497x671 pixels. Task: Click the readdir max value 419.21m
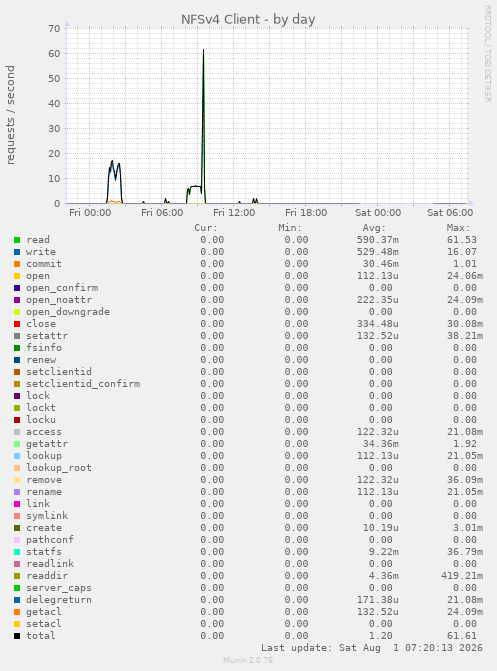coord(462,576)
